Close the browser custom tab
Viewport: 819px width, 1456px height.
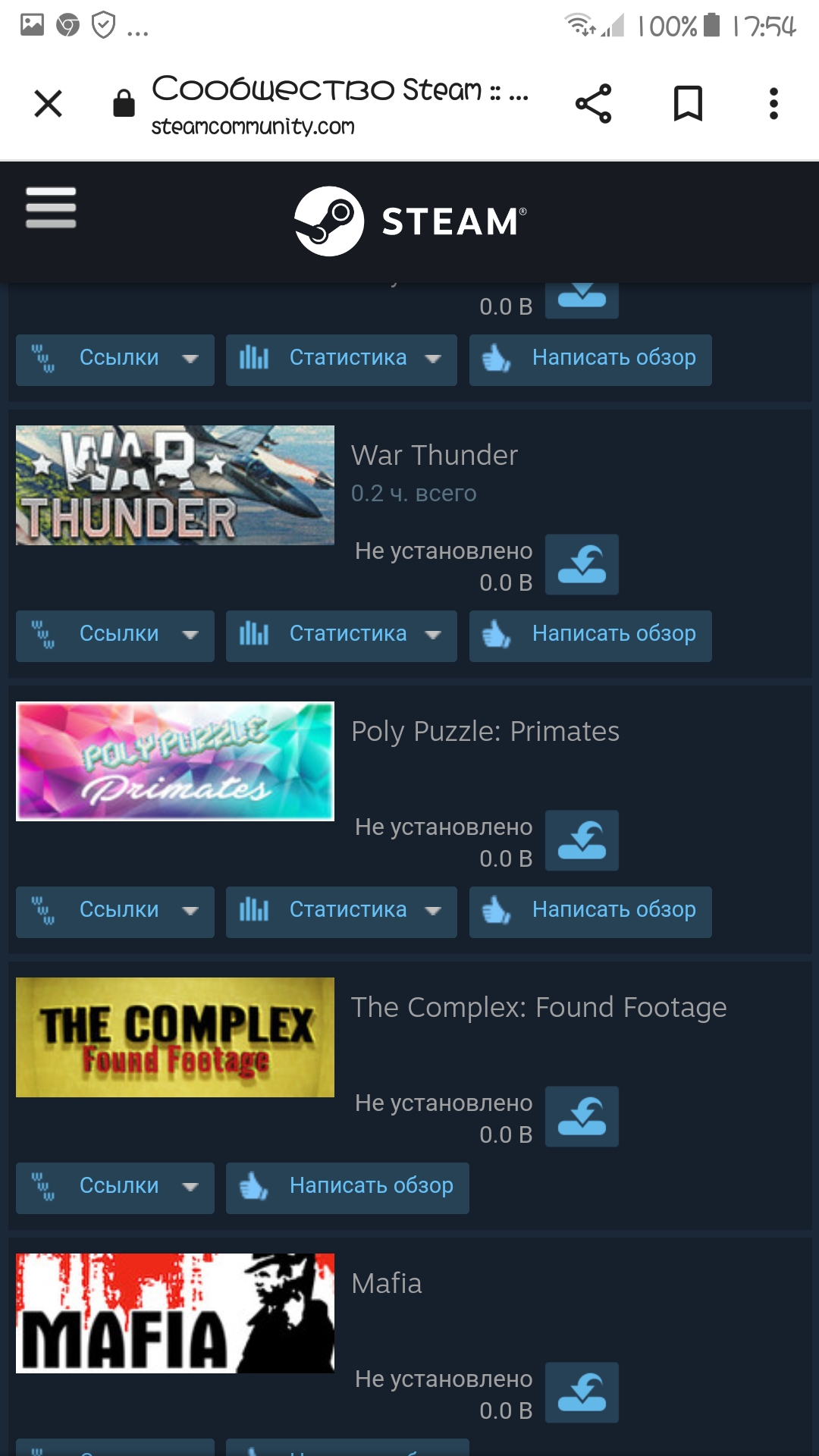point(49,104)
